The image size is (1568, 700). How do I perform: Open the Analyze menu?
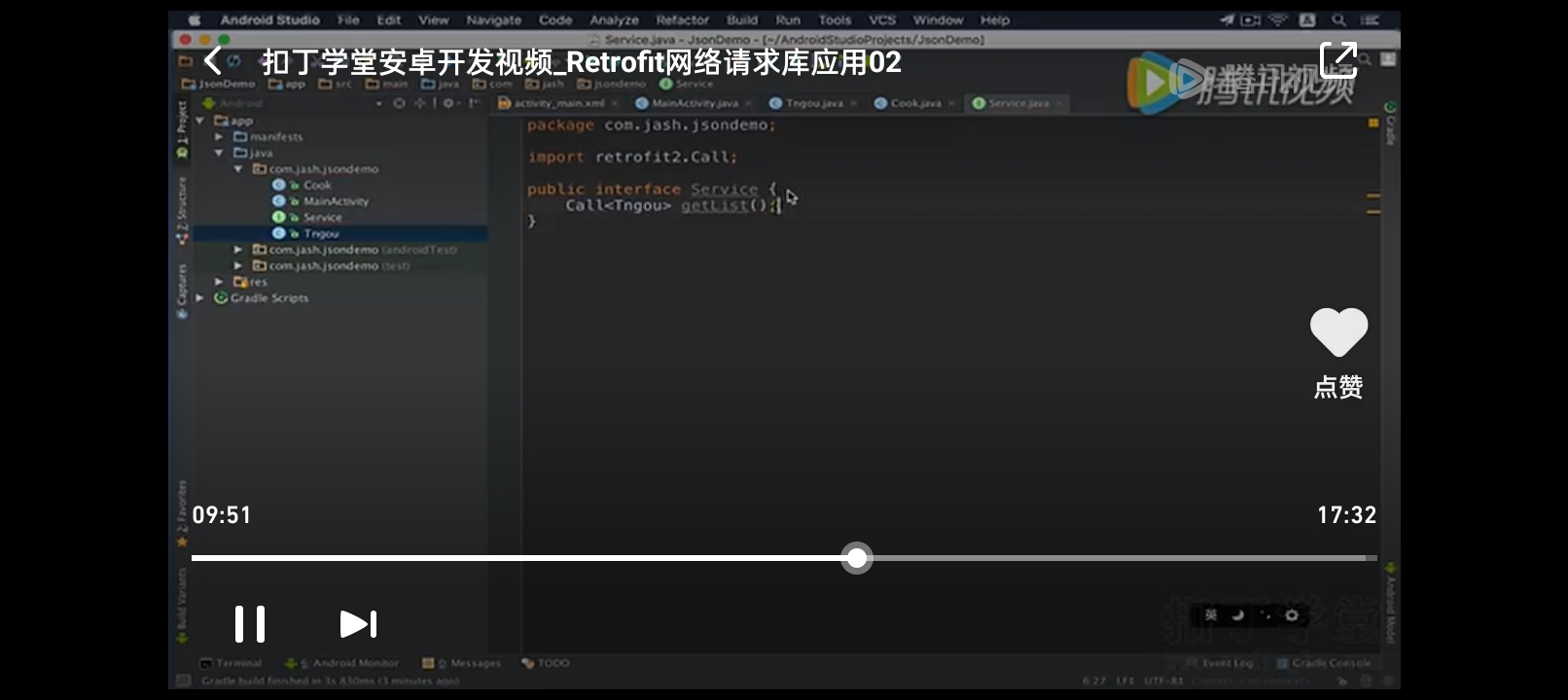pyautogui.click(x=615, y=19)
